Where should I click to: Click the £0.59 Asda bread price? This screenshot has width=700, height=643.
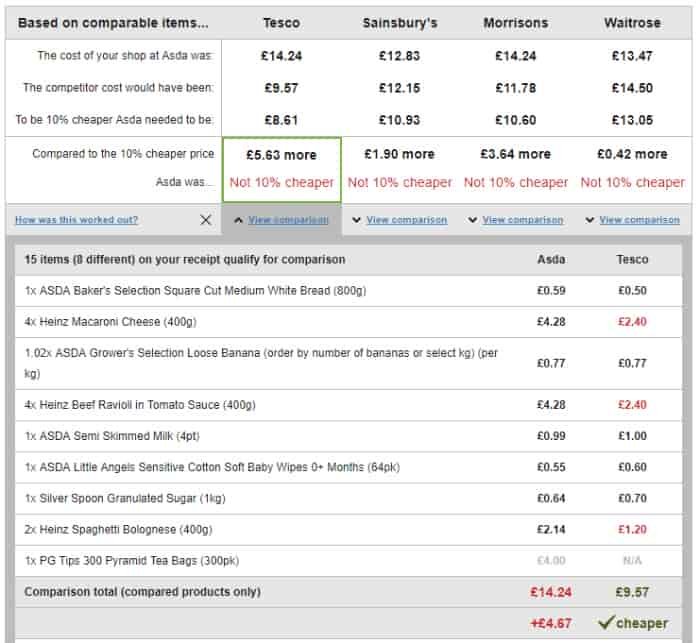(551, 291)
